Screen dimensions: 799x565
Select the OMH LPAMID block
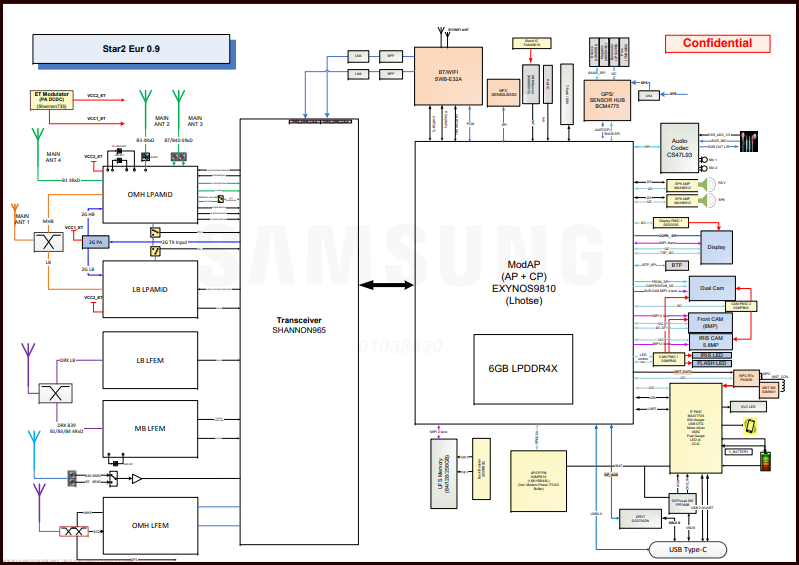pyautogui.click(x=150, y=195)
